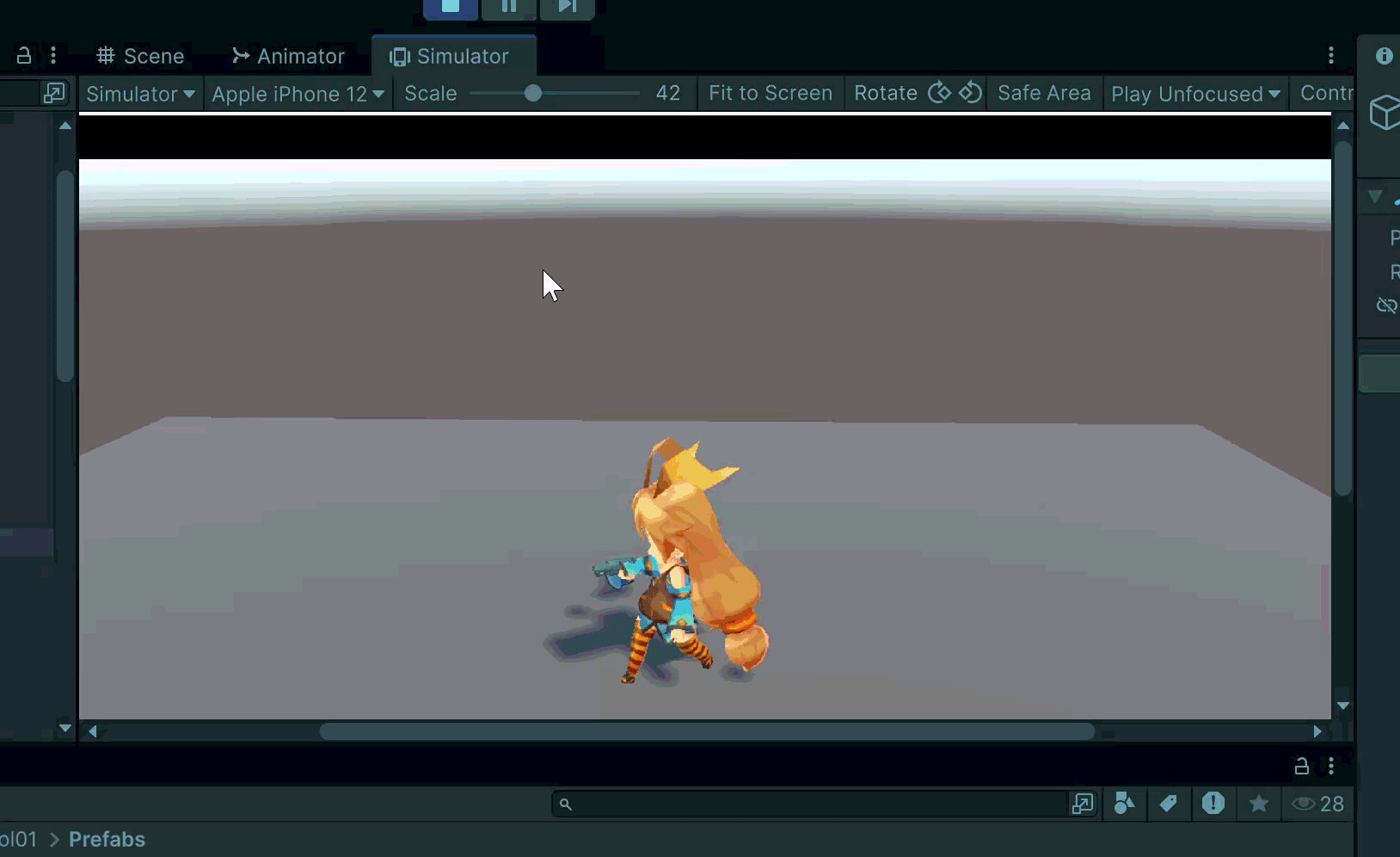Click the GameObject cube icon in Inspector
The width and height of the screenshot is (1400, 857).
[x=1385, y=112]
